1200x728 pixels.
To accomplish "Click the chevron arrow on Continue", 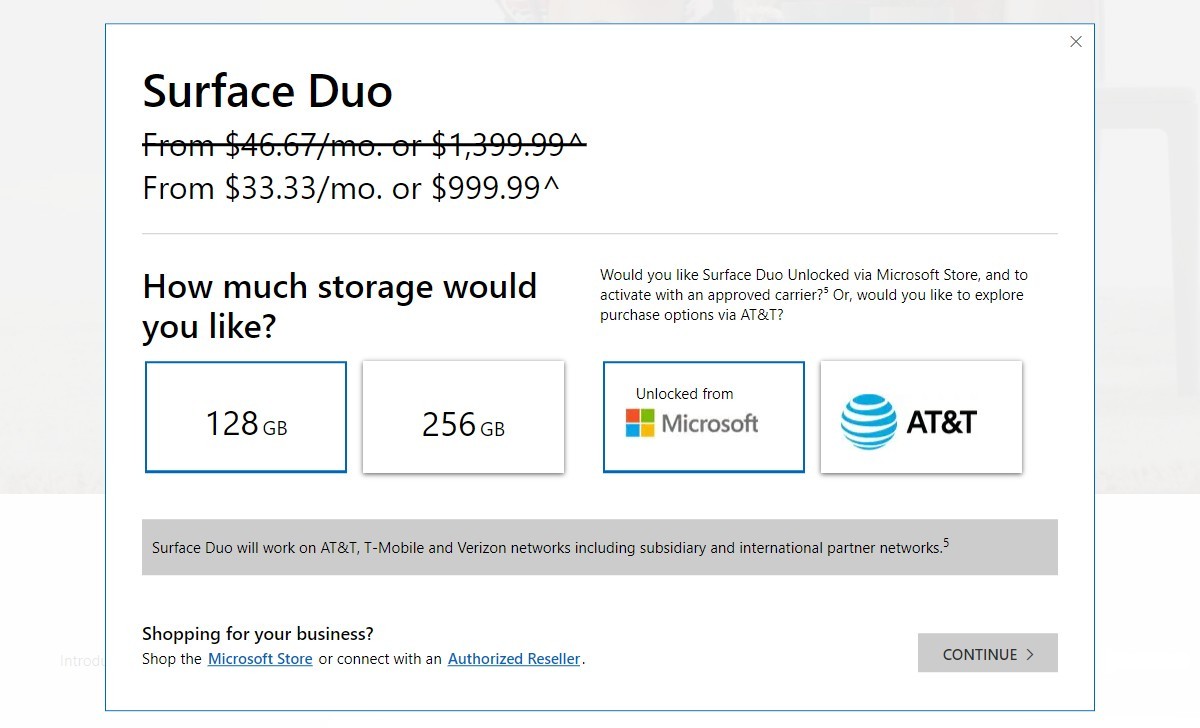I will pos(1030,655).
